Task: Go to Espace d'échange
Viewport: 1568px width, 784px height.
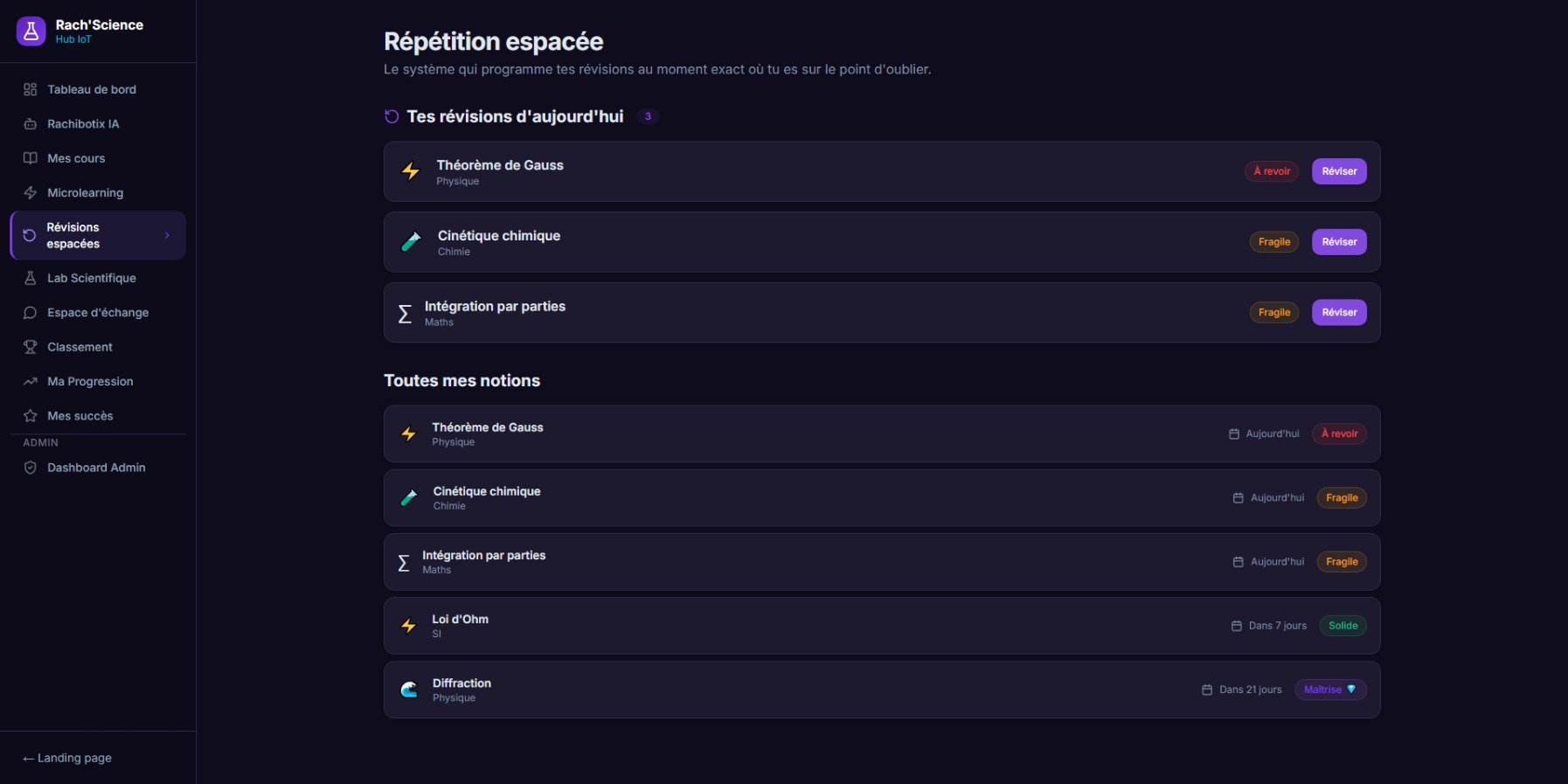Action: pyautogui.click(x=98, y=312)
